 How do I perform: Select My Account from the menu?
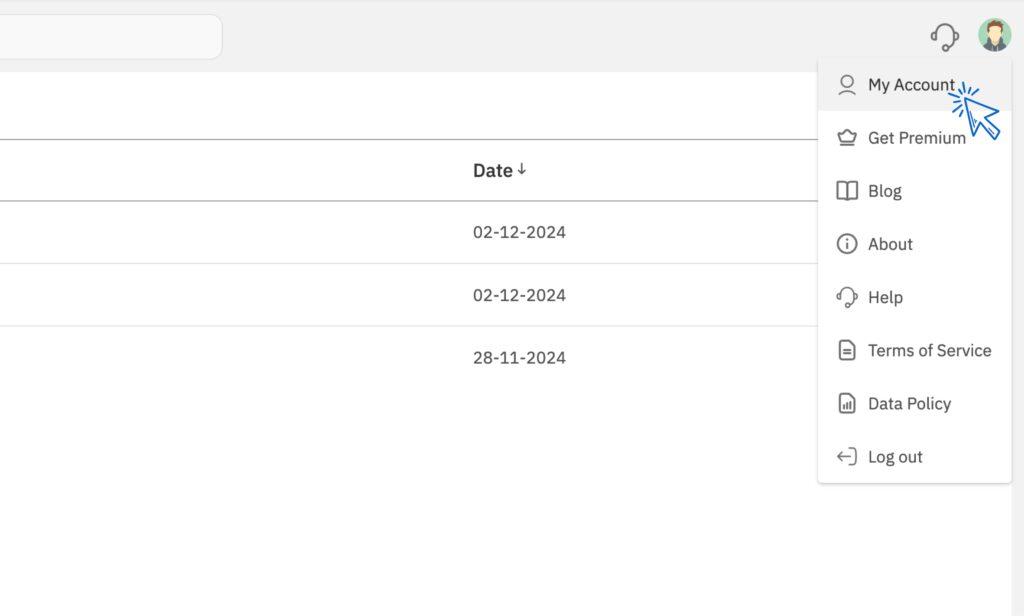tap(910, 85)
